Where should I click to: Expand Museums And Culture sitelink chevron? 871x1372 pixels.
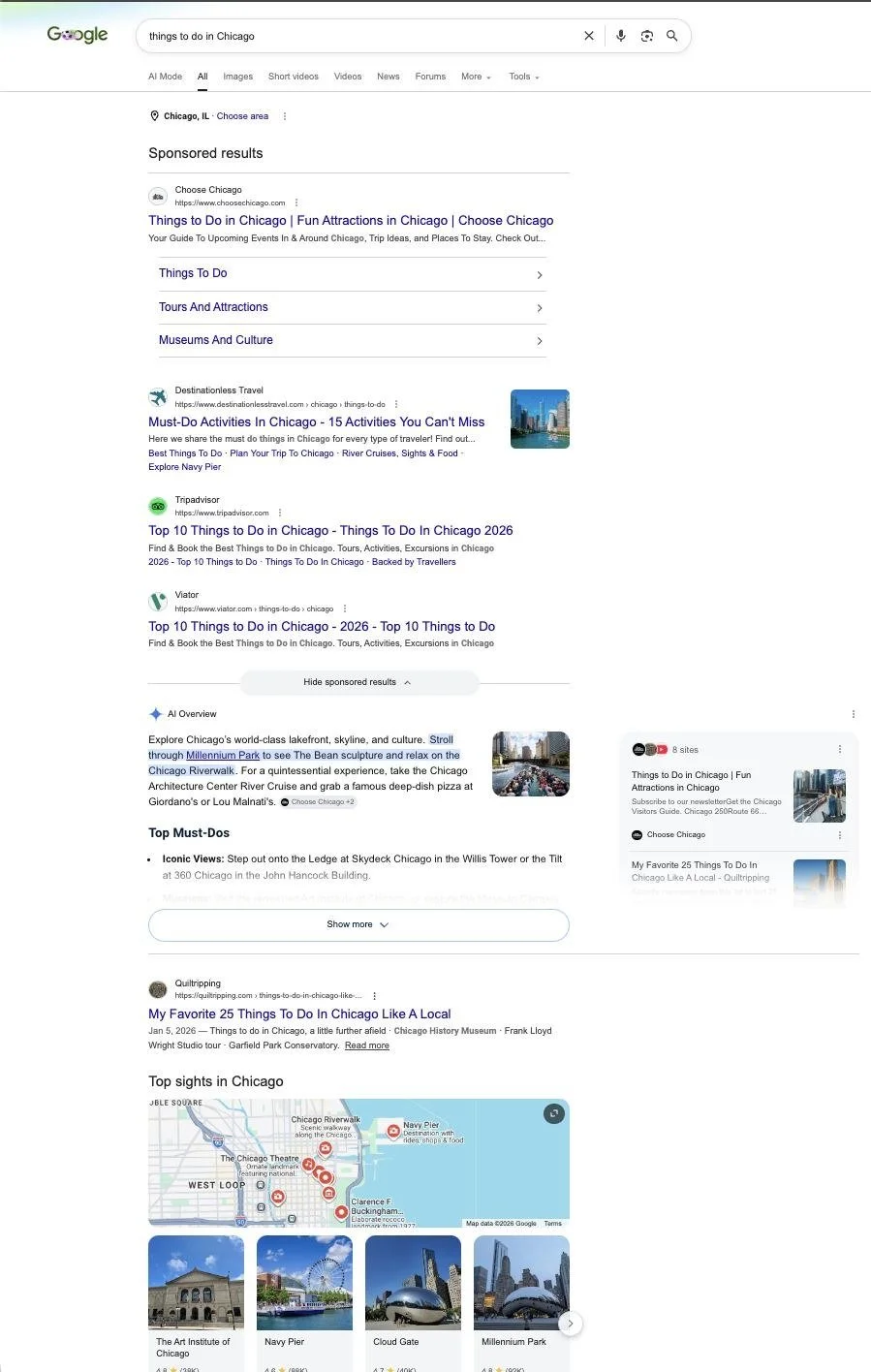(x=540, y=341)
